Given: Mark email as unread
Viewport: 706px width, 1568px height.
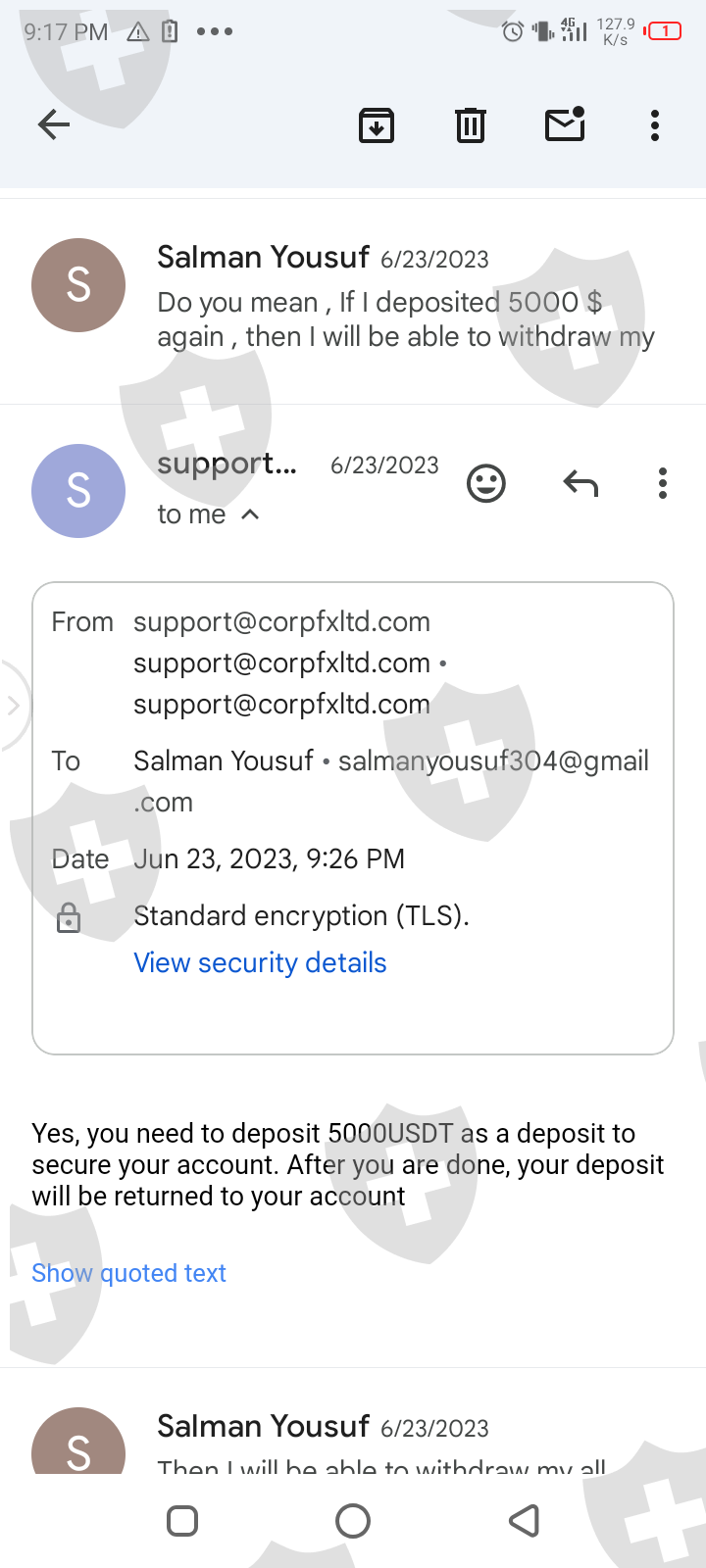Looking at the screenshot, I should click(565, 124).
